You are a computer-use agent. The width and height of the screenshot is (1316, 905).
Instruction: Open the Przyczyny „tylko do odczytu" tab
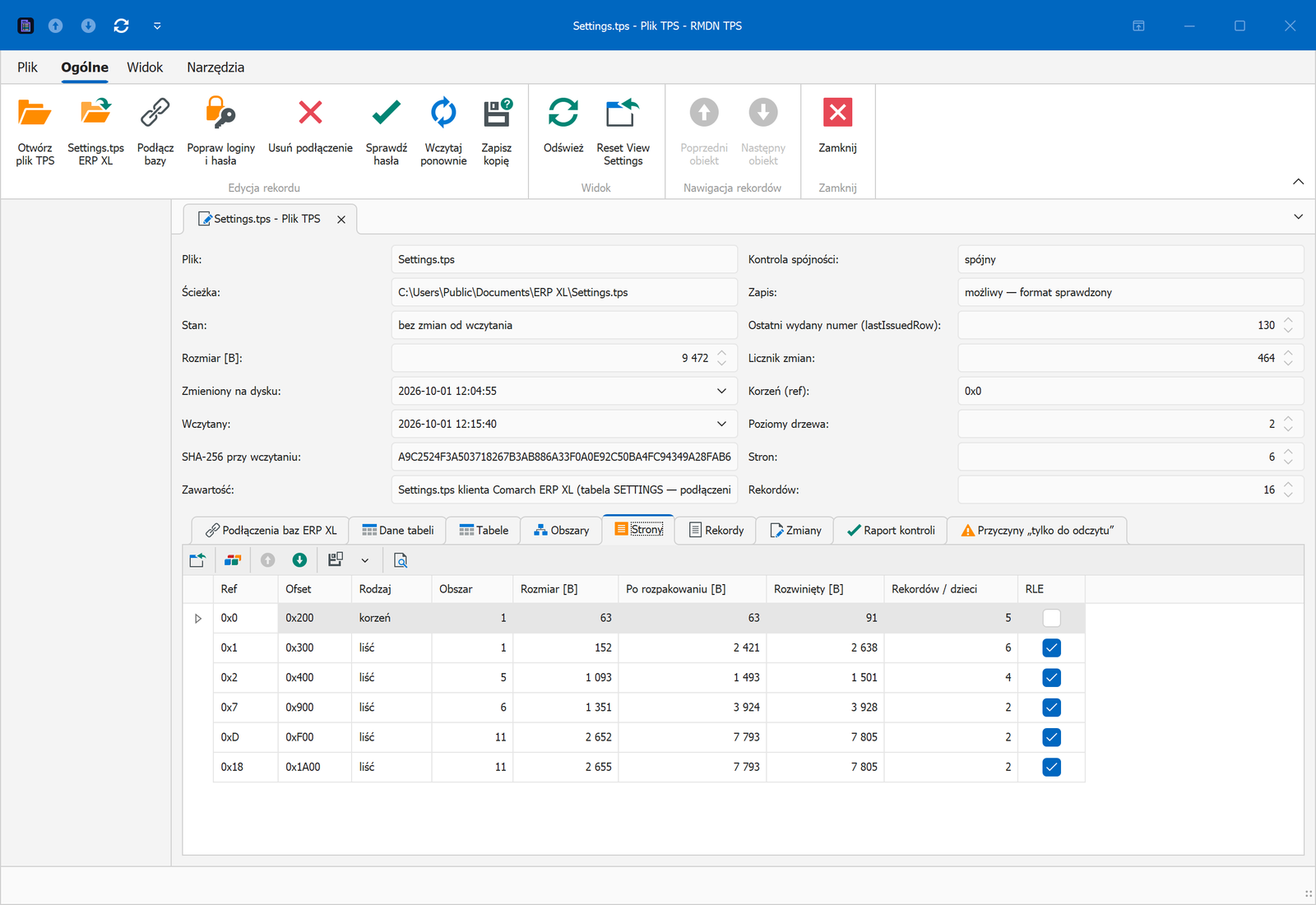point(1037,531)
